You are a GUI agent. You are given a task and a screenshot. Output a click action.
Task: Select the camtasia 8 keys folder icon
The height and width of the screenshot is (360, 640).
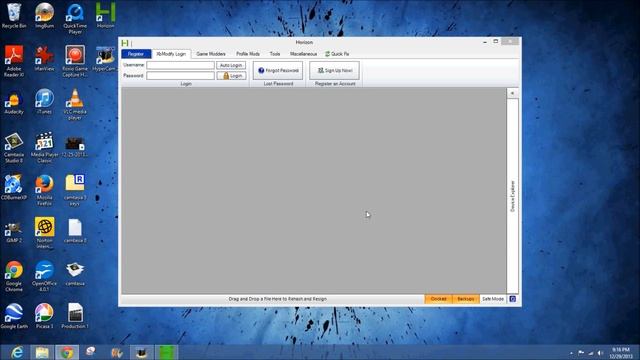tap(75, 190)
